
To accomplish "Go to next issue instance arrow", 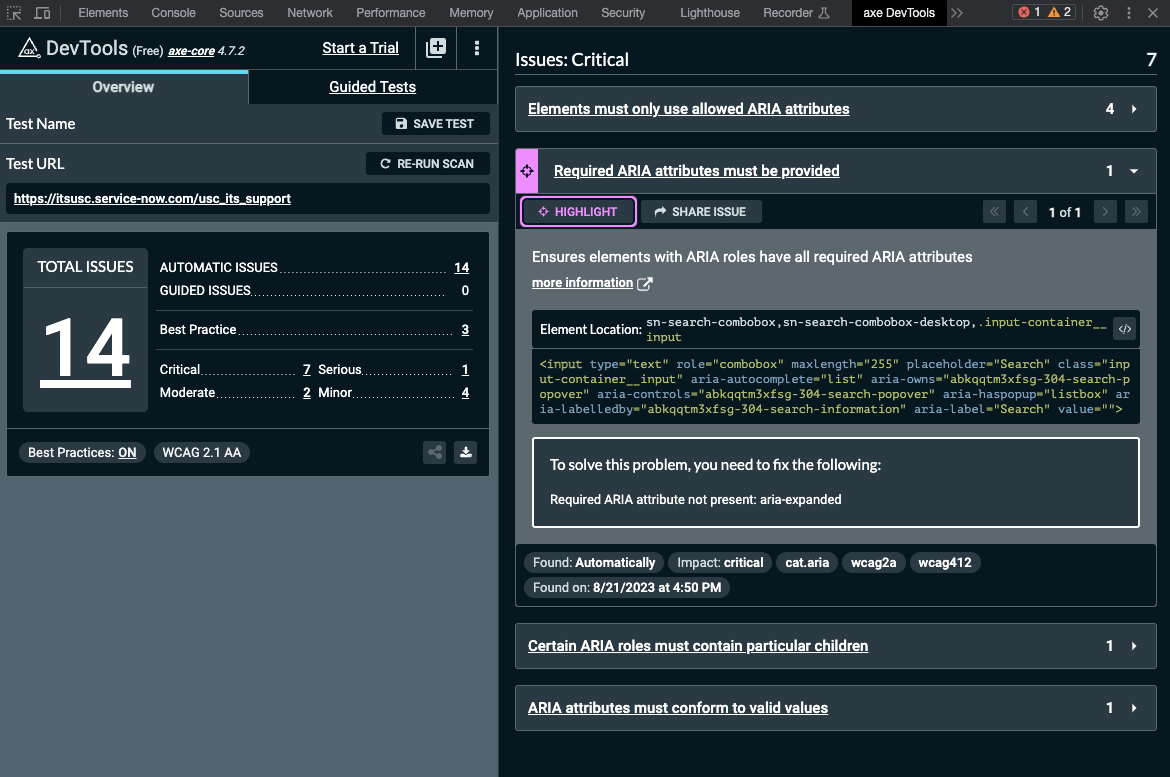I will click(x=1105, y=212).
